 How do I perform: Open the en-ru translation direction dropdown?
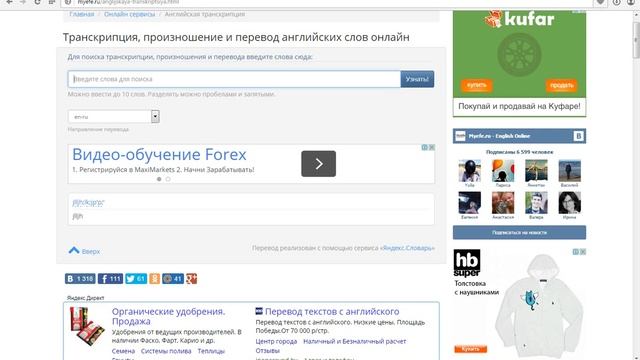(x=113, y=117)
